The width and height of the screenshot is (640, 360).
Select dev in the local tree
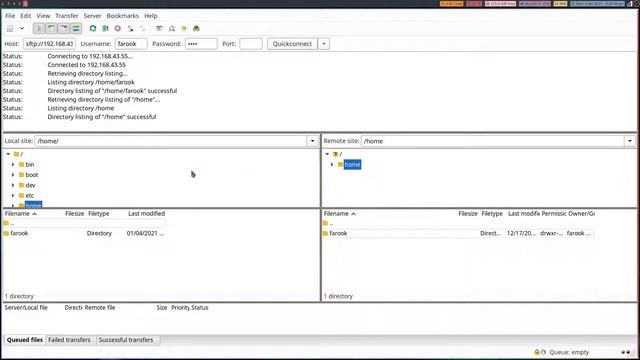(30, 185)
